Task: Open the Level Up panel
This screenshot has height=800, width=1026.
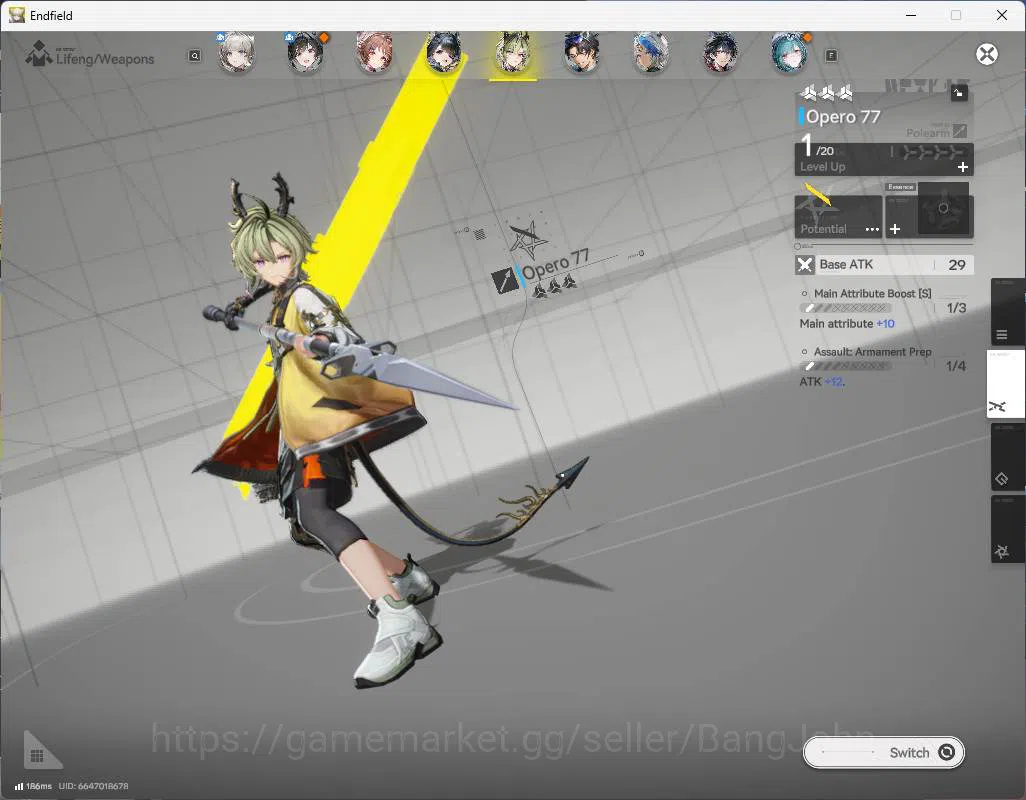Action: point(884,160)
